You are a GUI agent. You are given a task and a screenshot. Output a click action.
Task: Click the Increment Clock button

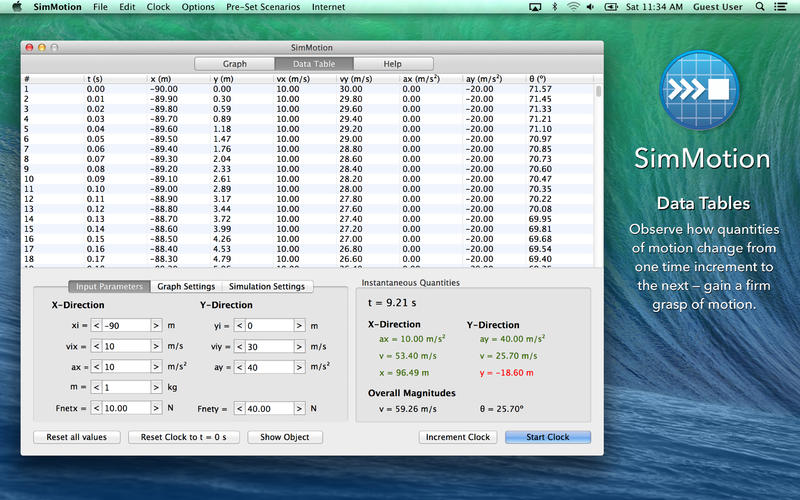(x=458, y=437)
